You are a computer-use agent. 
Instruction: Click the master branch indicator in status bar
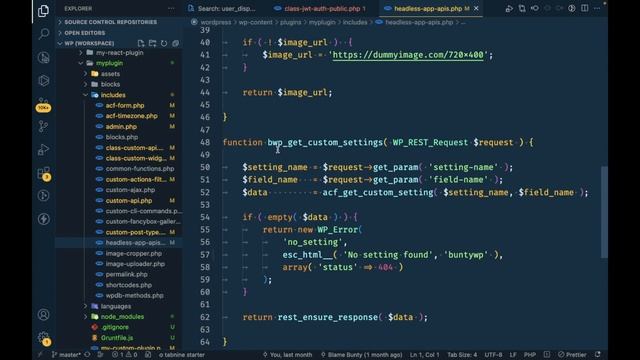[66, 355]
